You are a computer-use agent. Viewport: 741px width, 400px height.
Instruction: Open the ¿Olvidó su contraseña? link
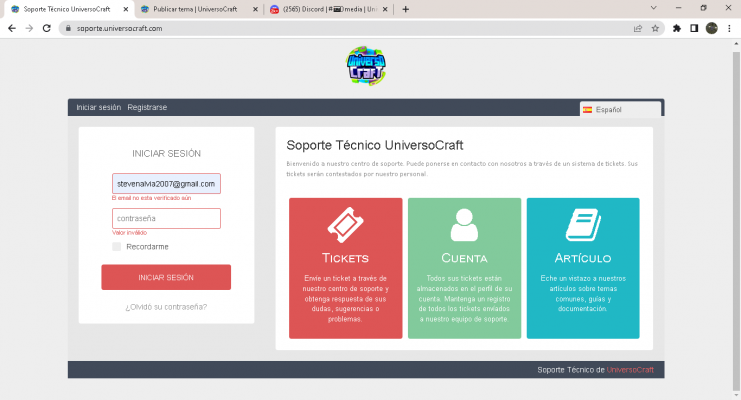click(166, 307)
